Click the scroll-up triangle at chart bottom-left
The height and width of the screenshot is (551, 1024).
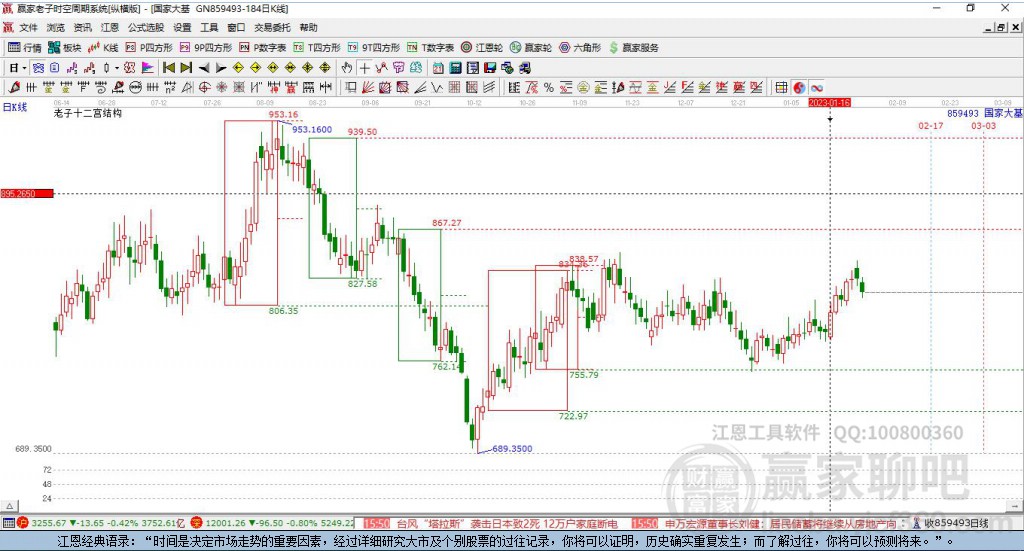[x=9, y=506]
